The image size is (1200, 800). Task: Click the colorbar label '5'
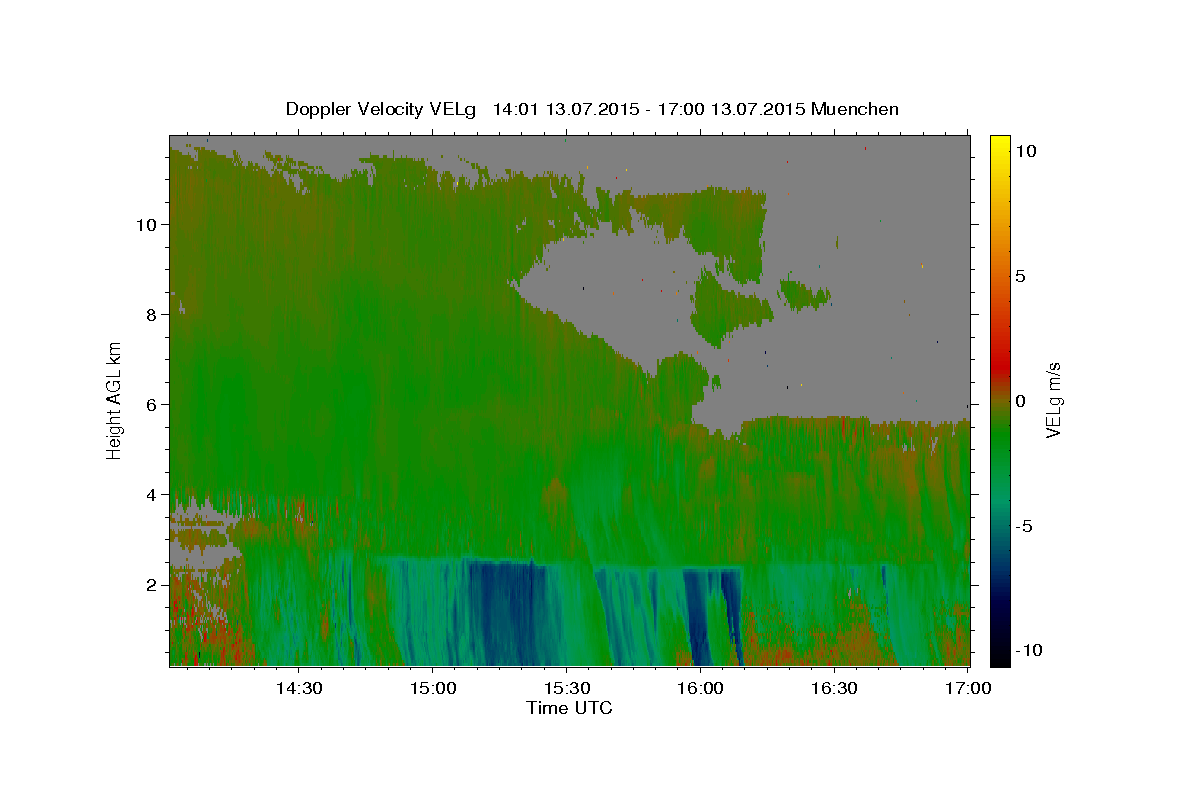pos(1020,276)
